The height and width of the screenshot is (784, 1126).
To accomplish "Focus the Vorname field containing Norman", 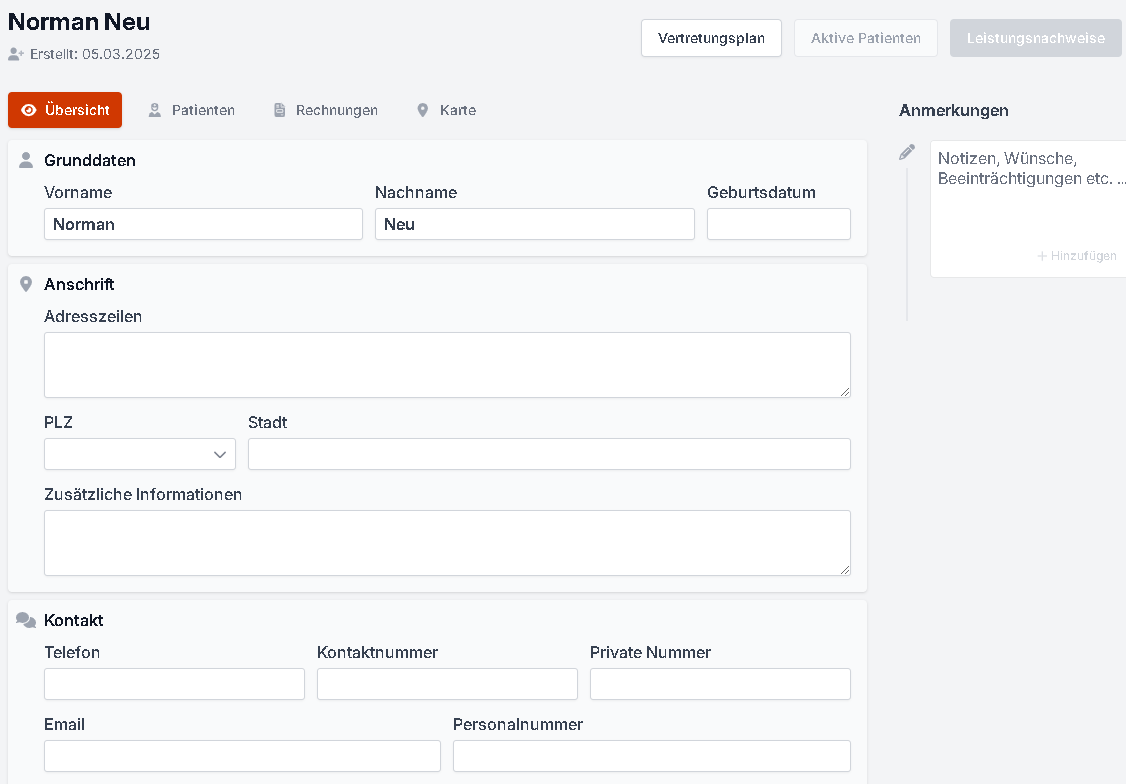I will (x=203, y=224).
